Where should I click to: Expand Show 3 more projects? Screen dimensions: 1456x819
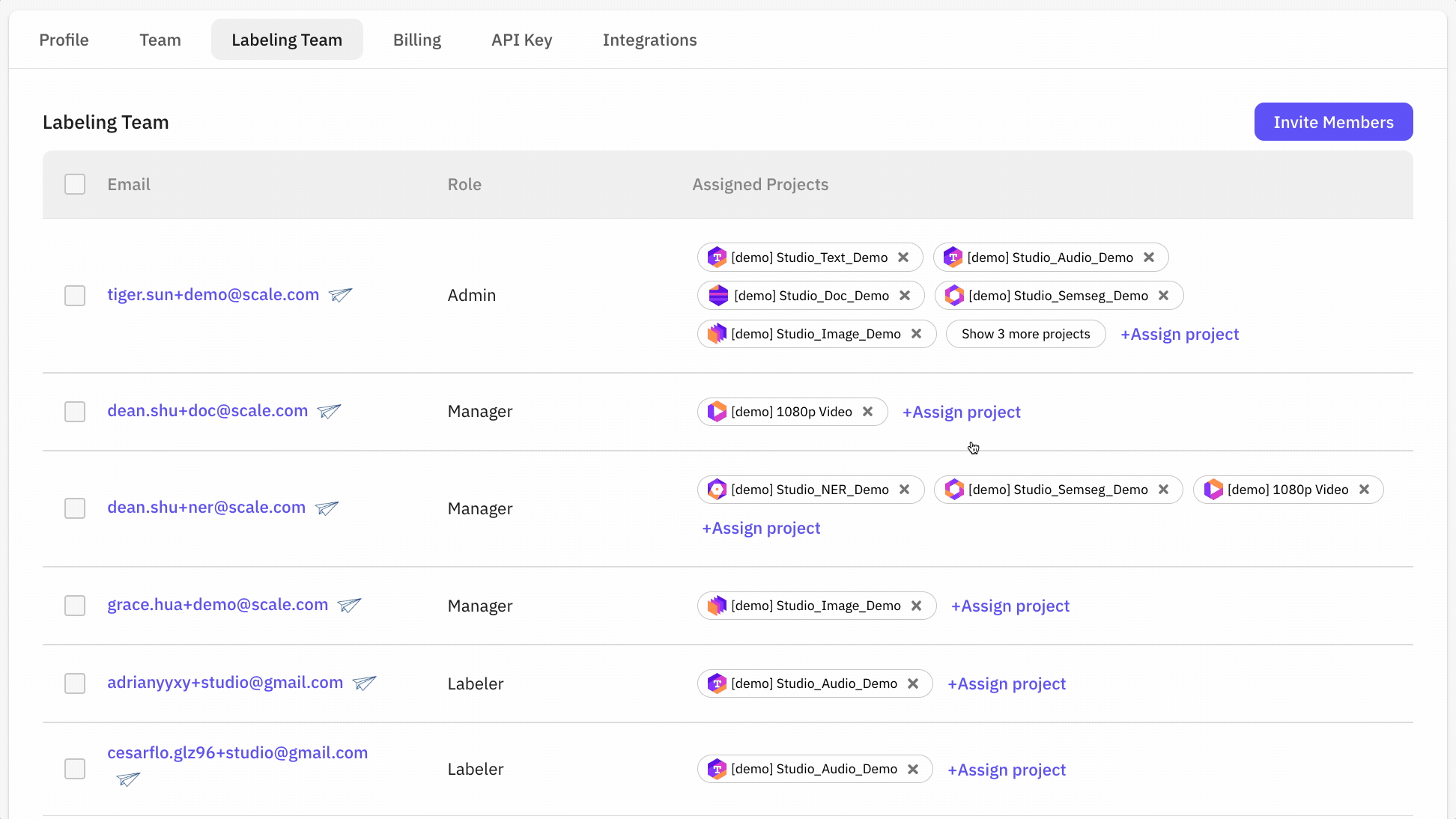[1025, 334]
